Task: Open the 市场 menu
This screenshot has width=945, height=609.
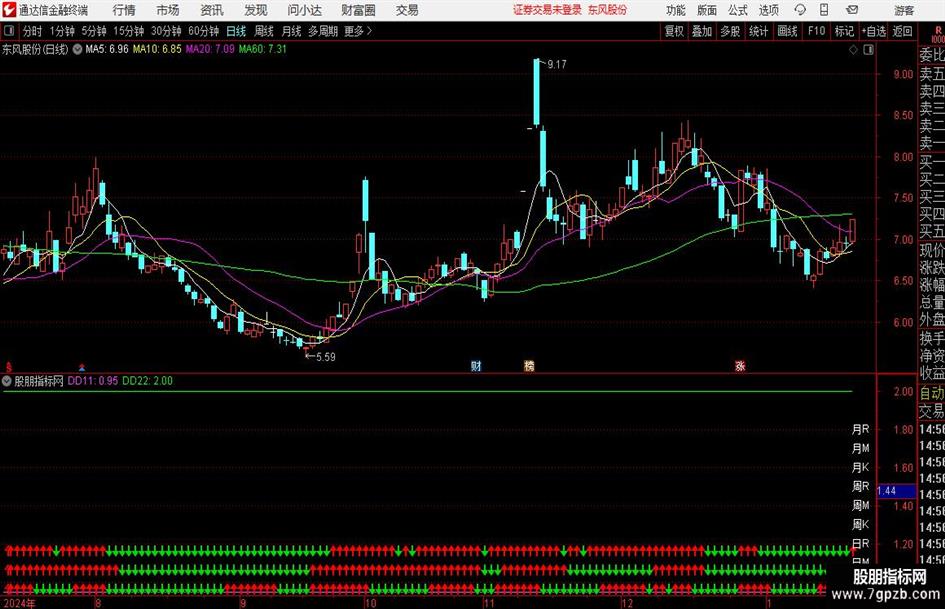Action: (x=168, y=10)
